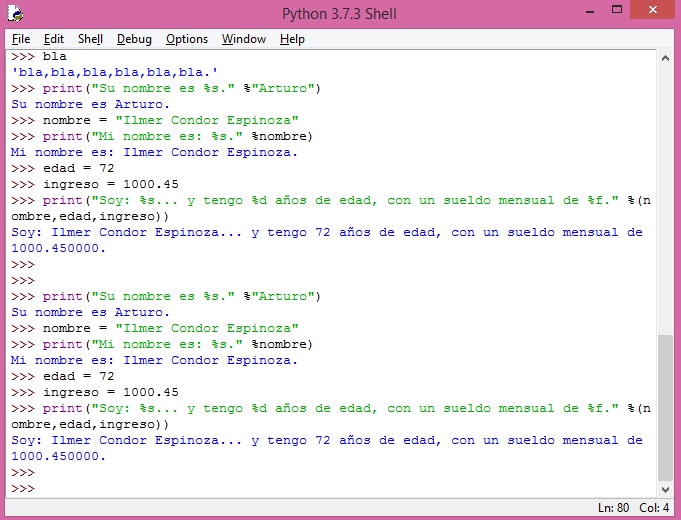Click the vertical scrollbar thumb
Viewport: 681px width, 520px height.
coord(665,407)
